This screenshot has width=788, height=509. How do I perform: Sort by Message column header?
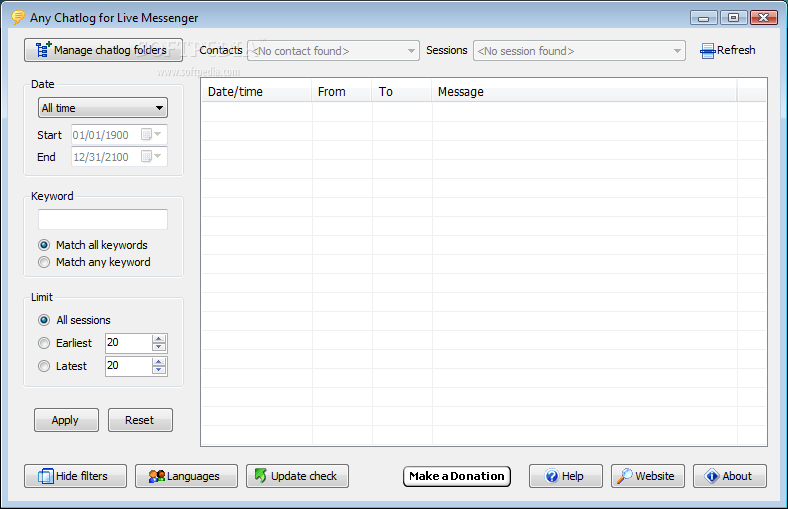(584, 92)
